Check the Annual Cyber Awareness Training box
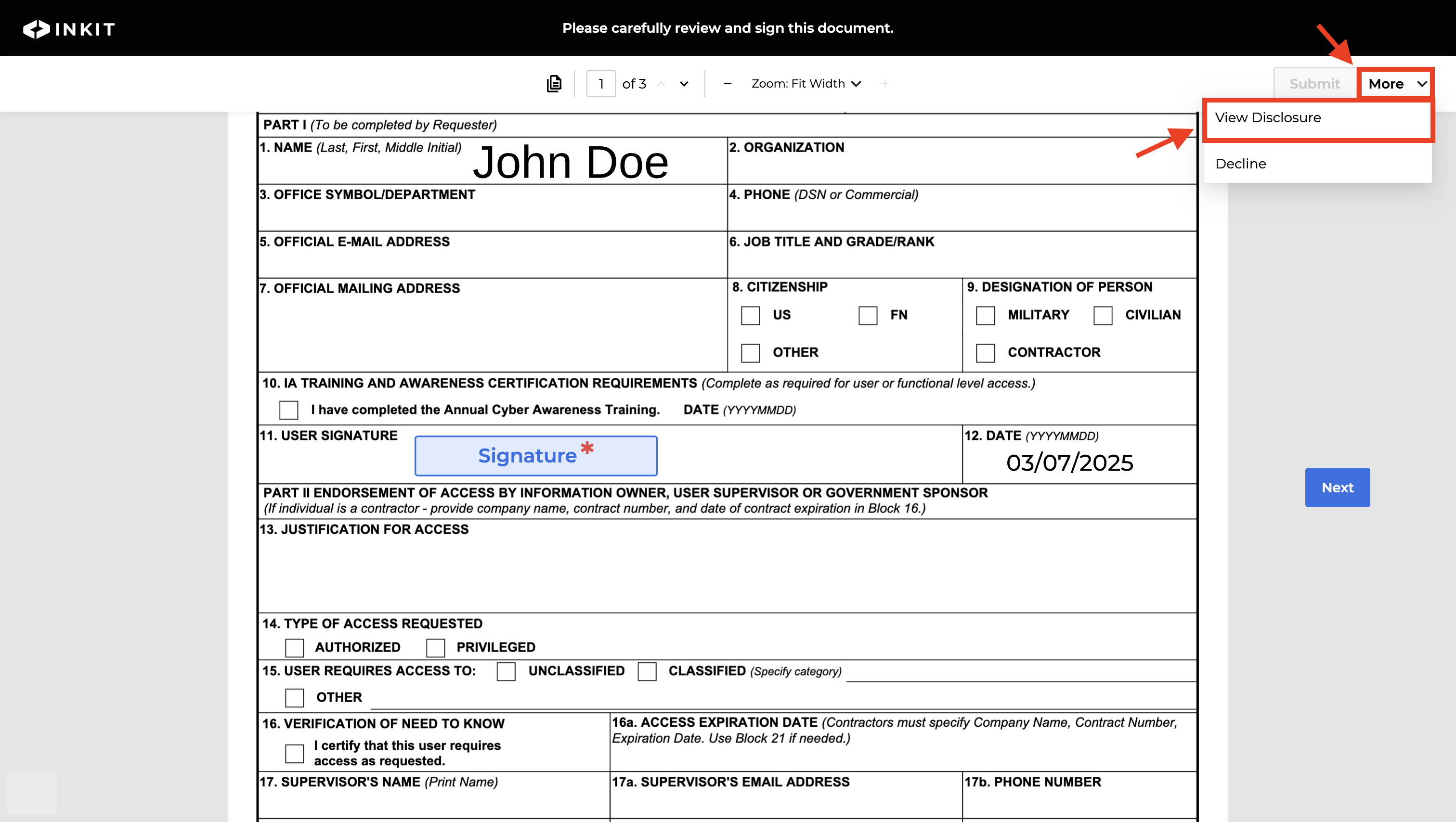This screenshot has height=822, width=1456. [x=289, y=410]
